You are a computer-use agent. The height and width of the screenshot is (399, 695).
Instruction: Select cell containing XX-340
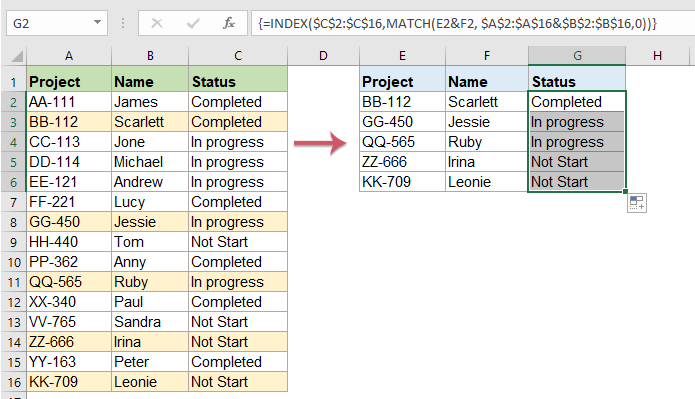pos(69,302)
